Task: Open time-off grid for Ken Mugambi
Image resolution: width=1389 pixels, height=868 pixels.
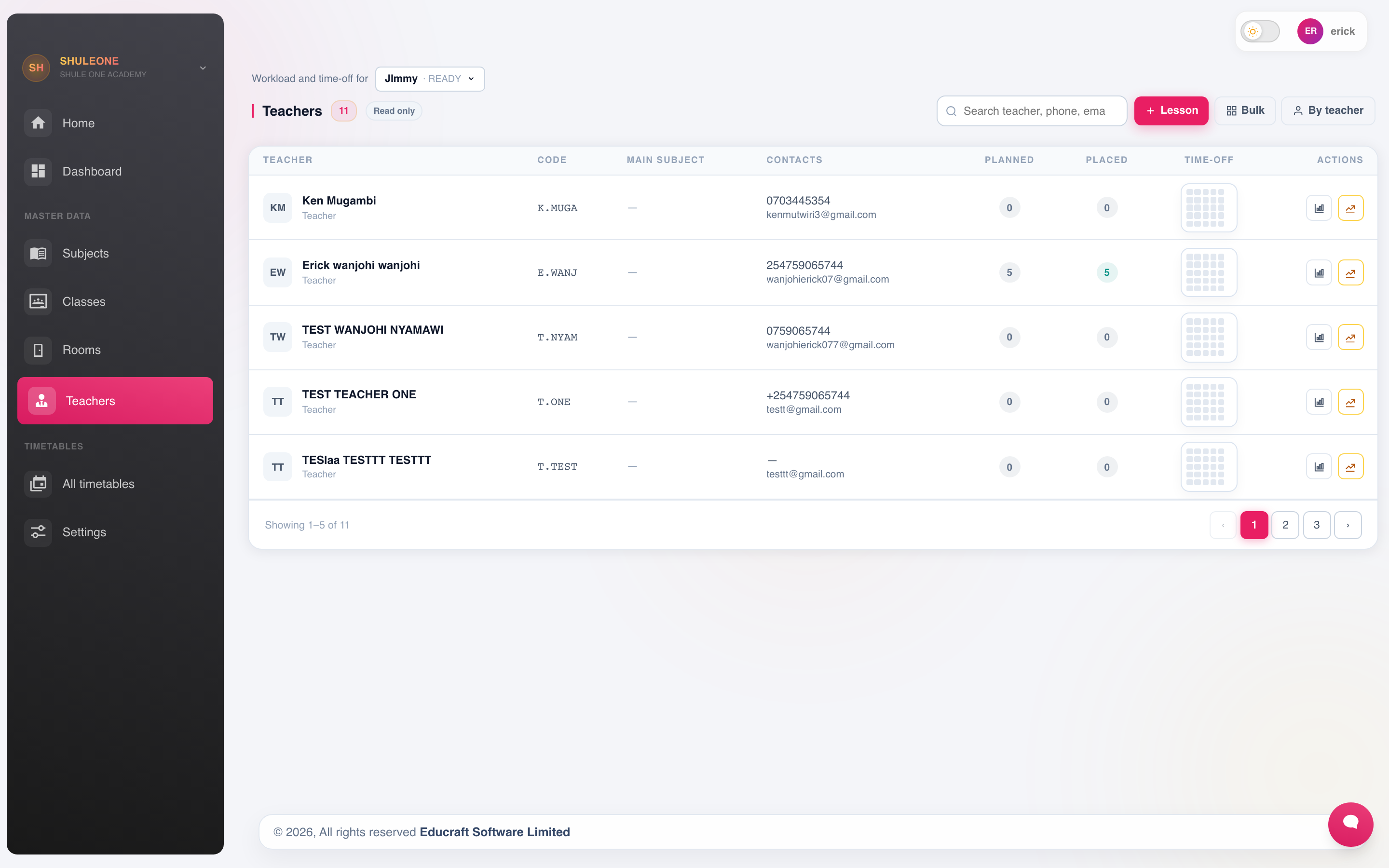Action: (x=1208, y=208)
